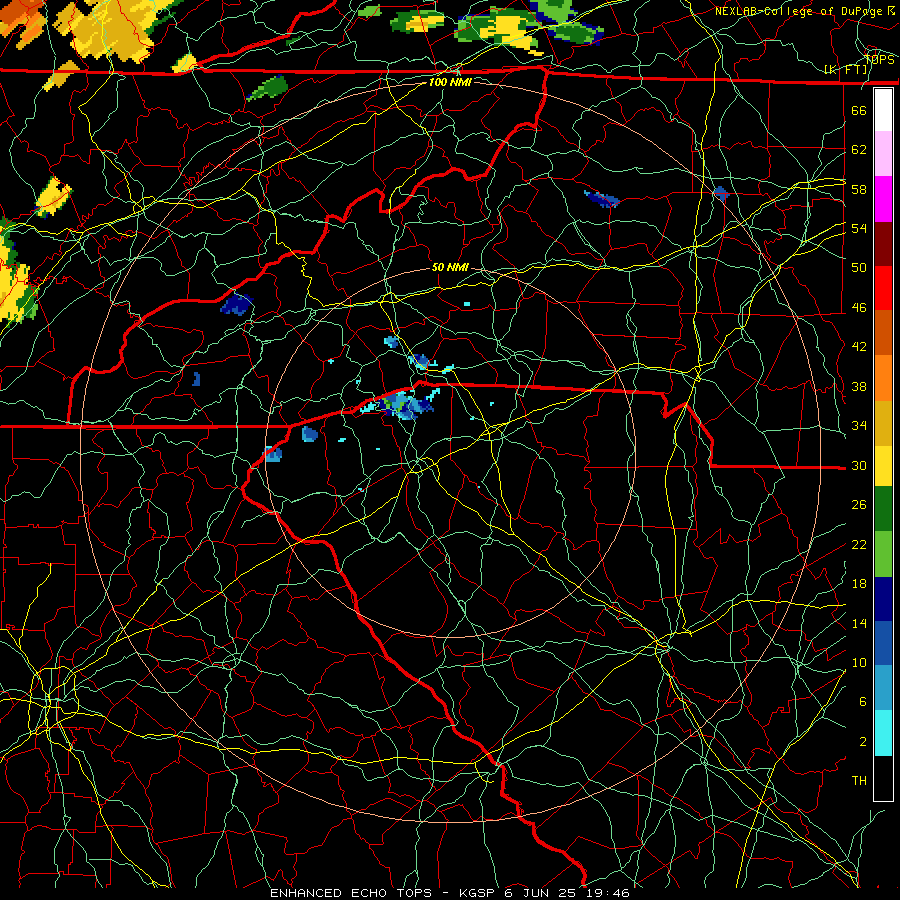900x900 pixels.
Task: Click the legend value 30
Action: tap(859, 465)
